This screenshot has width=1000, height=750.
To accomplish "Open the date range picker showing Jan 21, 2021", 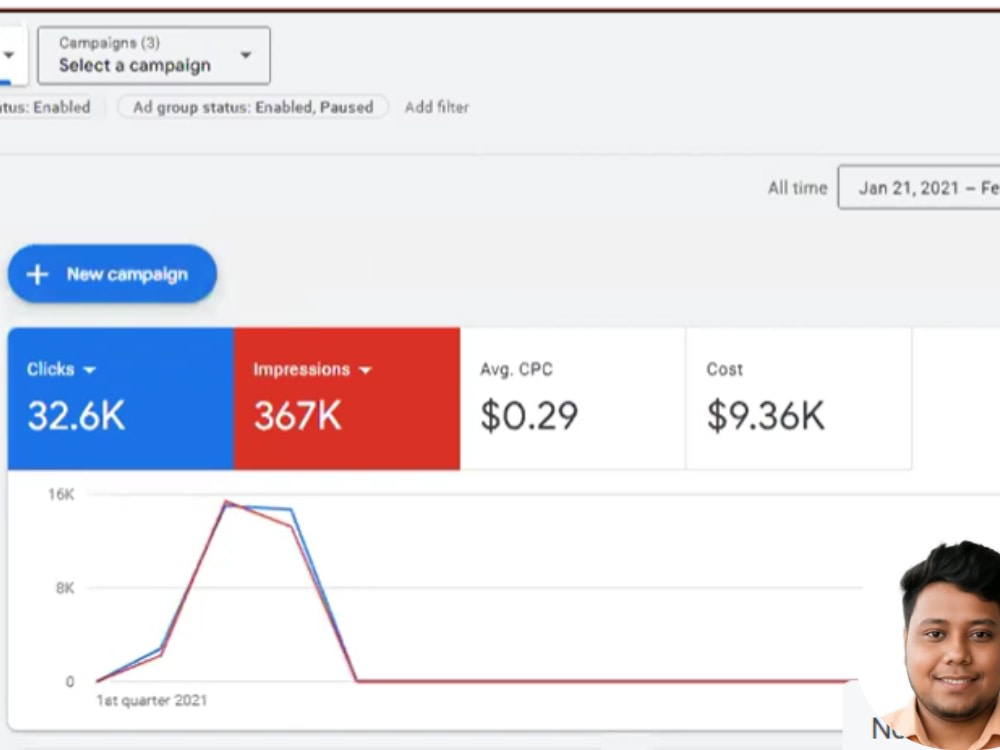I will coord(918,188).
